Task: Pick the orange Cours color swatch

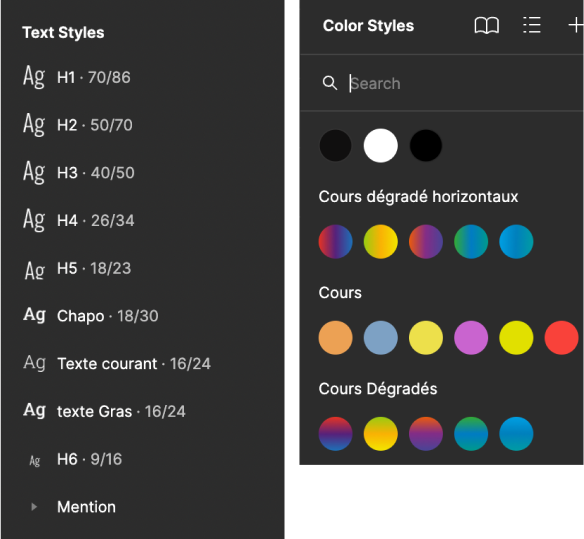Action: [335, 337]
